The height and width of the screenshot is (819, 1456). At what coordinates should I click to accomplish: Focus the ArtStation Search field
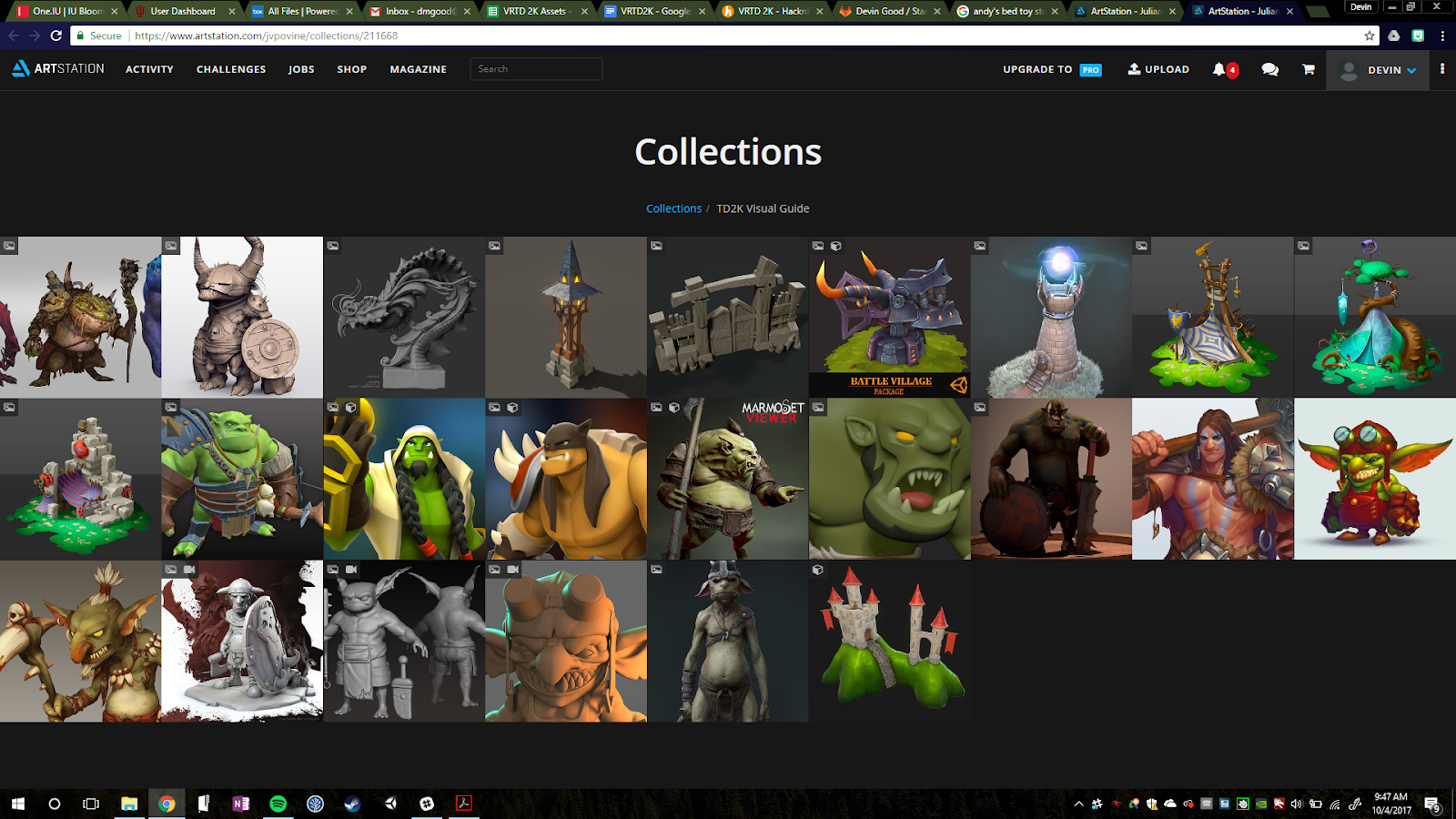point(536,69)
